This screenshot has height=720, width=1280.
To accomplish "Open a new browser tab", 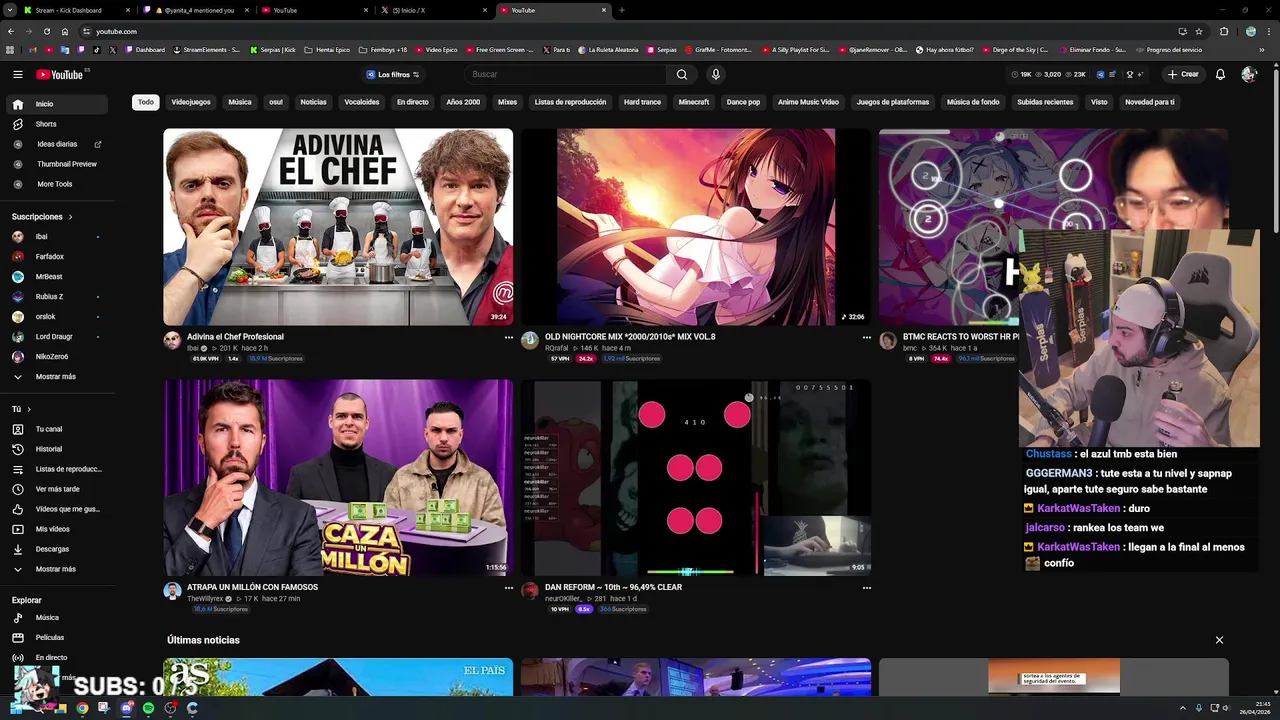I will tap(622, 10).
